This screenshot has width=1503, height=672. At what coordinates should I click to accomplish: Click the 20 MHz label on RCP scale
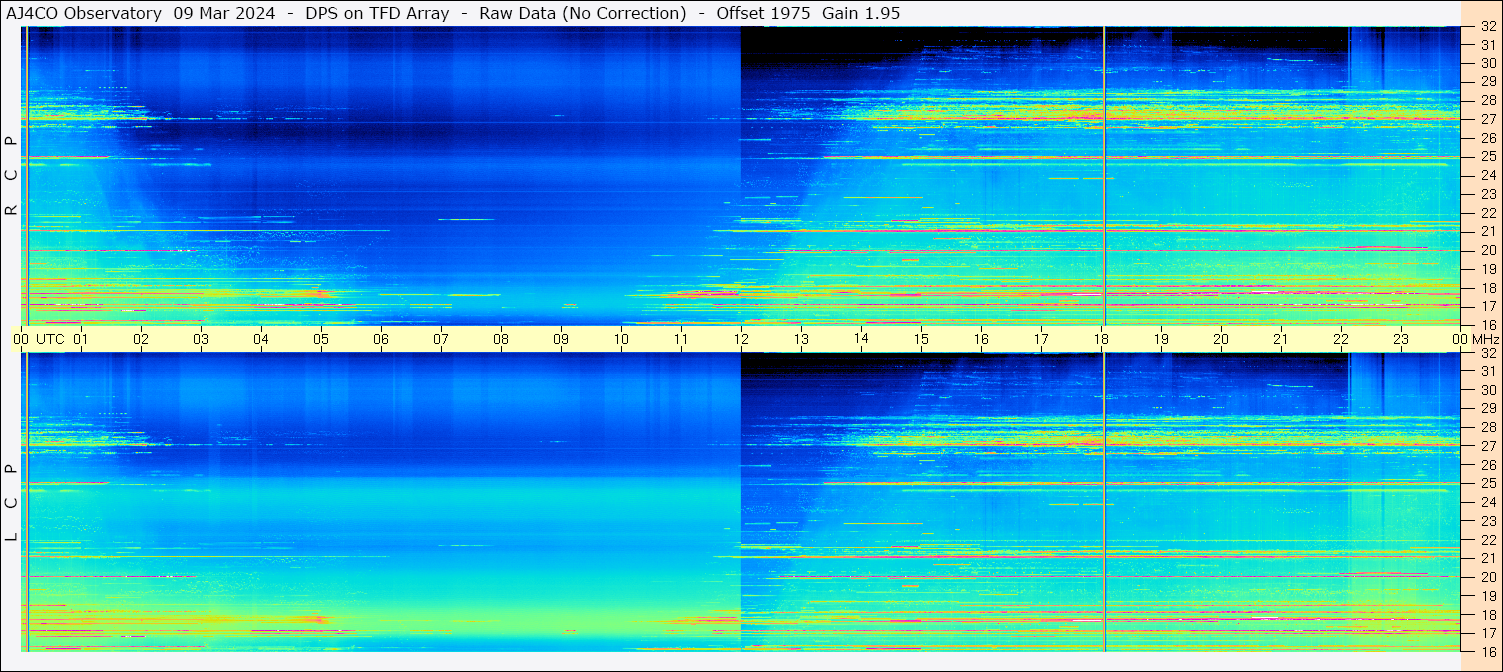(1488, 250)
